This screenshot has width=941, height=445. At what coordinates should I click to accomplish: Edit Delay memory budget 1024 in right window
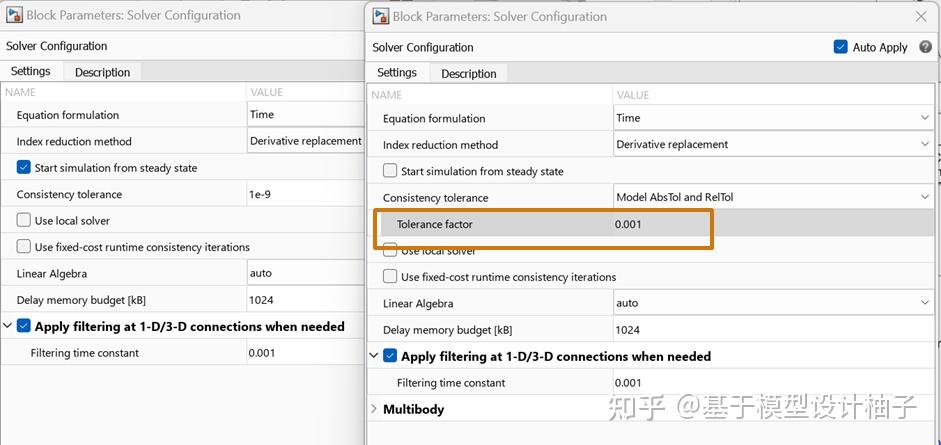coord(774,330)
